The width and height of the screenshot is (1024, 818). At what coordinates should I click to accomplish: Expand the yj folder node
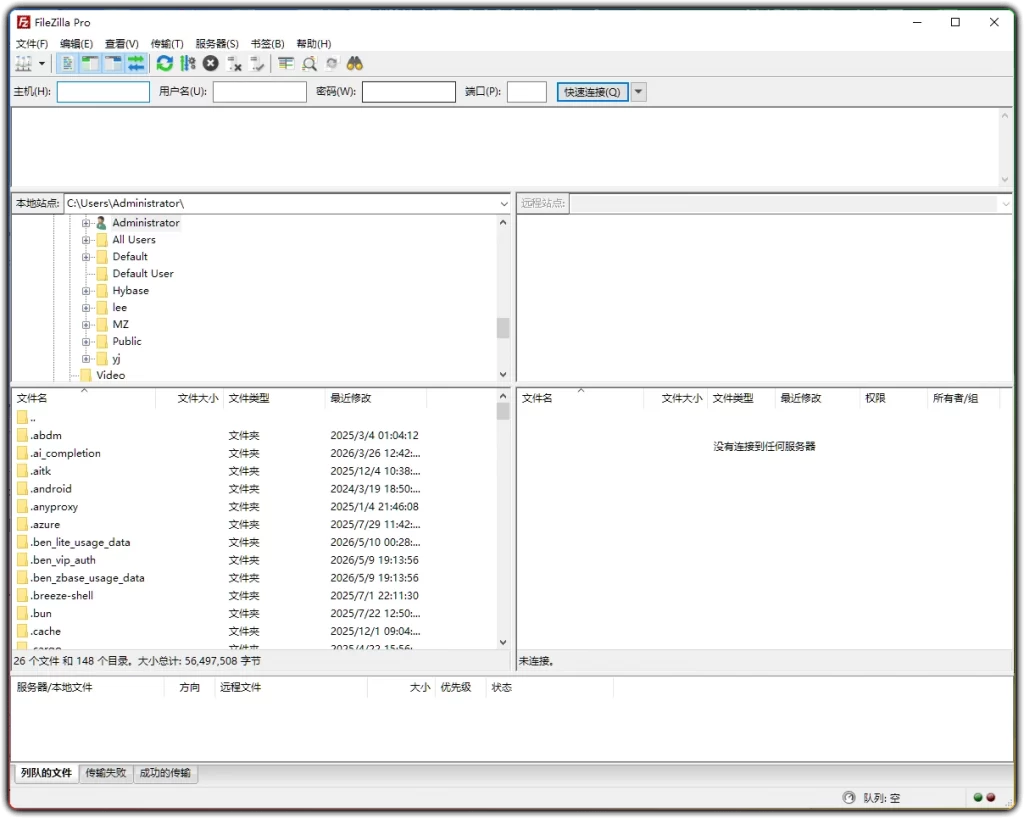coord(86,359)
